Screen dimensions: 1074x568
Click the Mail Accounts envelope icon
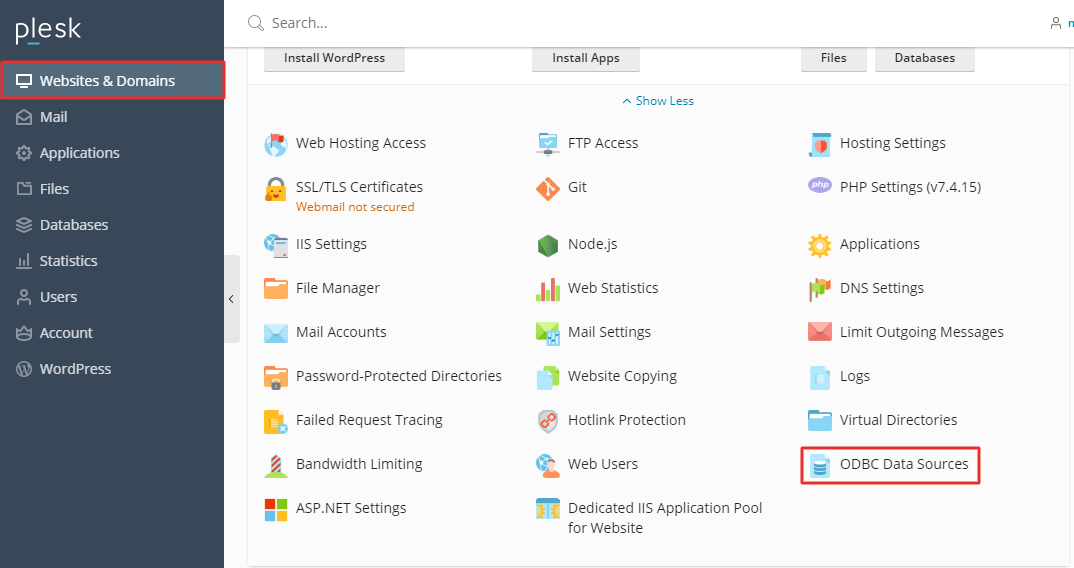[x=275, y=333]
